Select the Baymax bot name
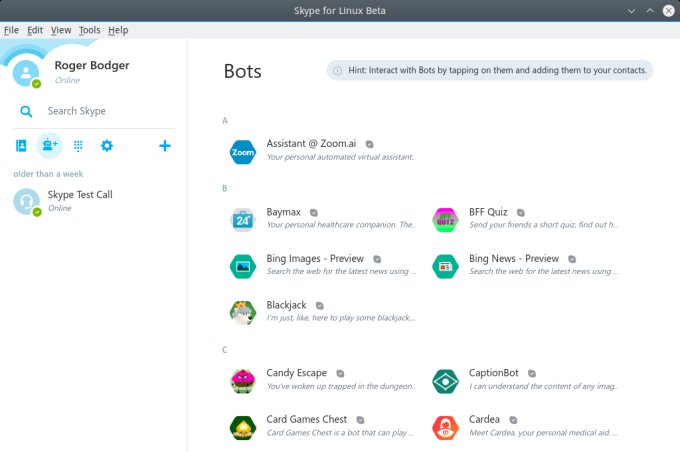 [284, 212]
